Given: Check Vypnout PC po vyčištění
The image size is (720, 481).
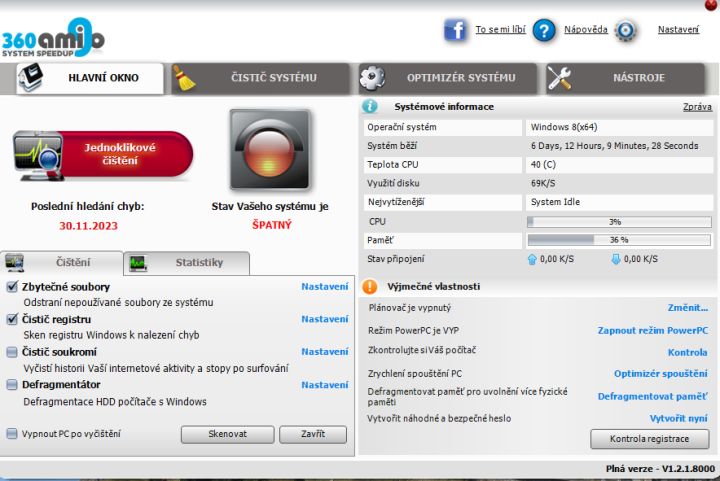Looking at the screenshot, I should (12, 434).
